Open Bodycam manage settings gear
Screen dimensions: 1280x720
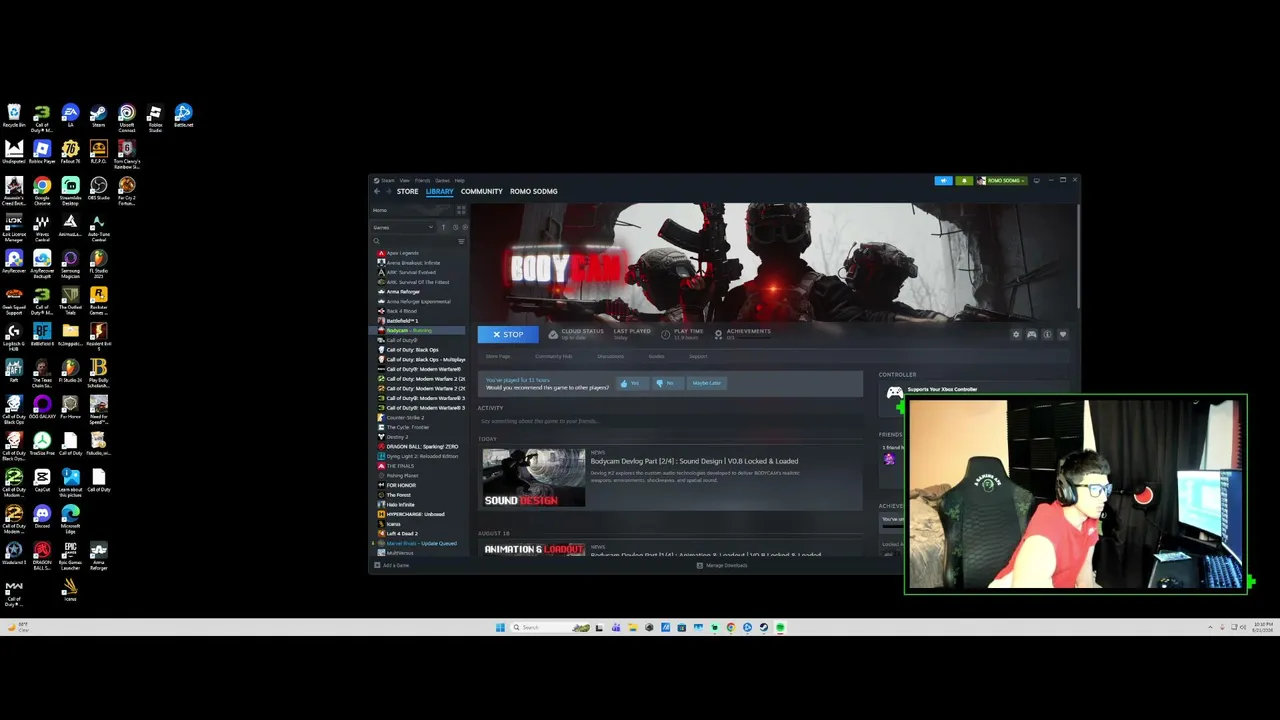[1016, 334]
